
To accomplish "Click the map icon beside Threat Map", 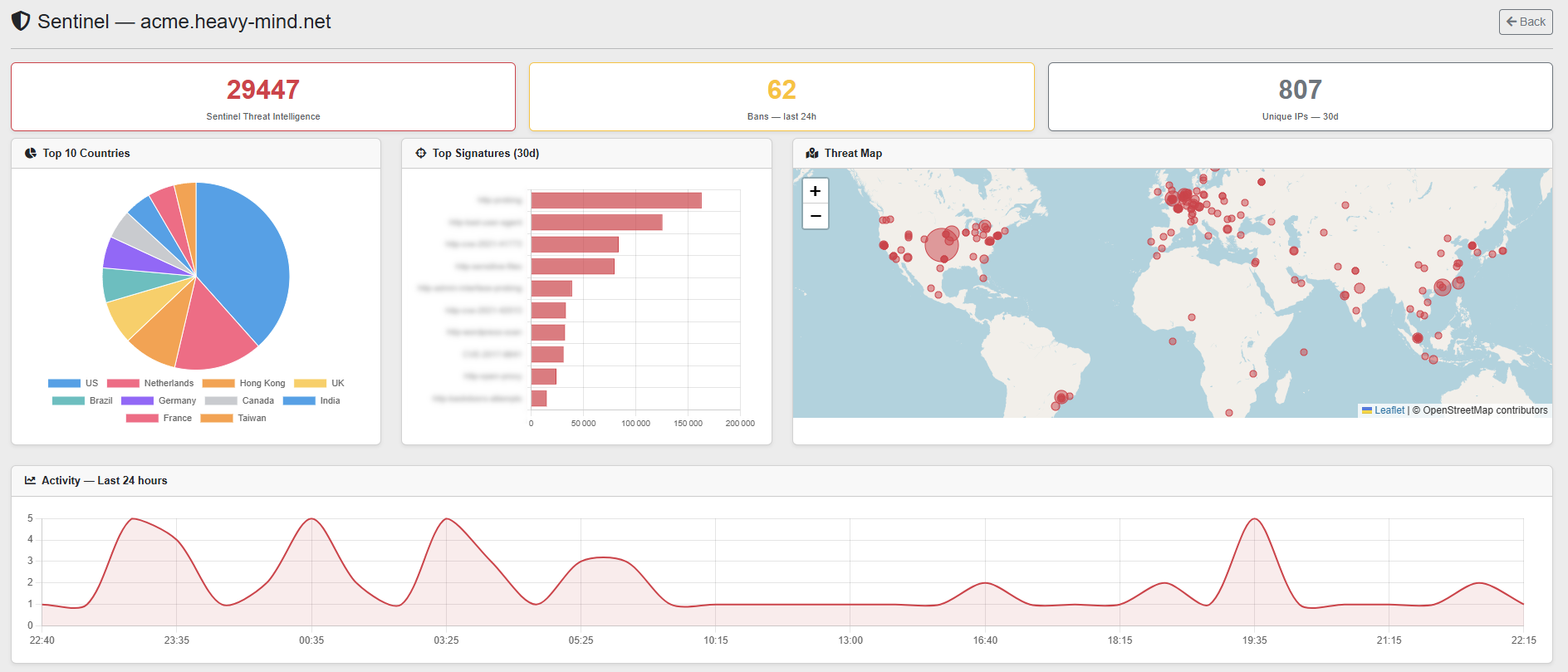I will 812,153.
